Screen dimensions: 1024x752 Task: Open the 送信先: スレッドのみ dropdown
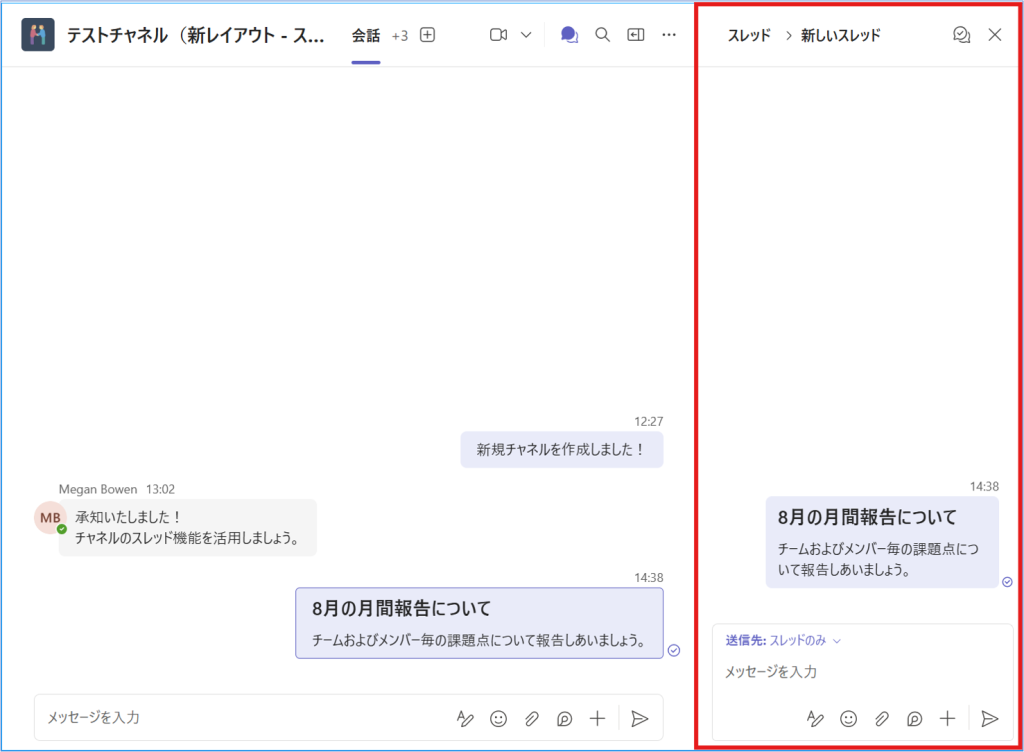(x=783, y=640)
